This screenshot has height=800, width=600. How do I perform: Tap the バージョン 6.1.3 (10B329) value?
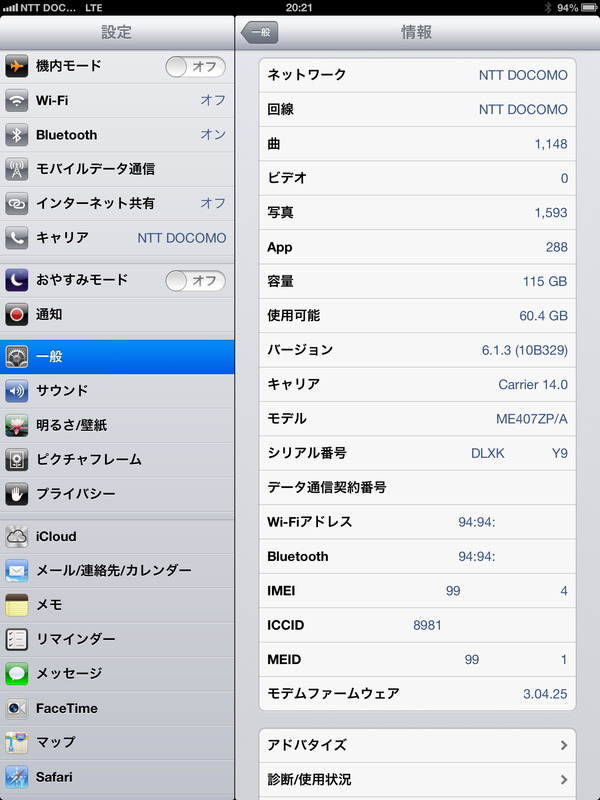pos(524,350)
